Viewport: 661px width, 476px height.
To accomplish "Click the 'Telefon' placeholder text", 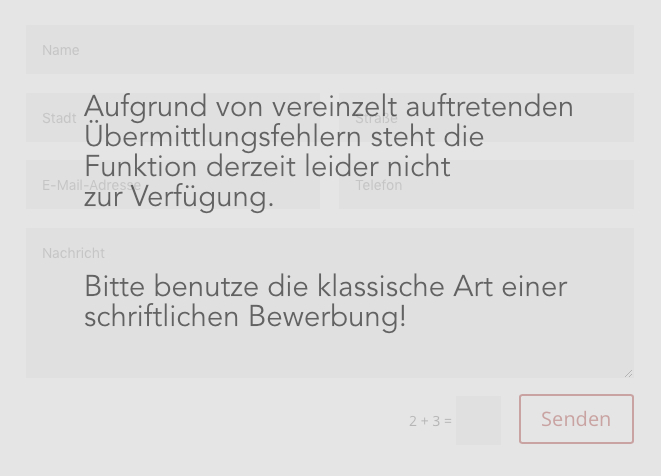I will point(379,185).
